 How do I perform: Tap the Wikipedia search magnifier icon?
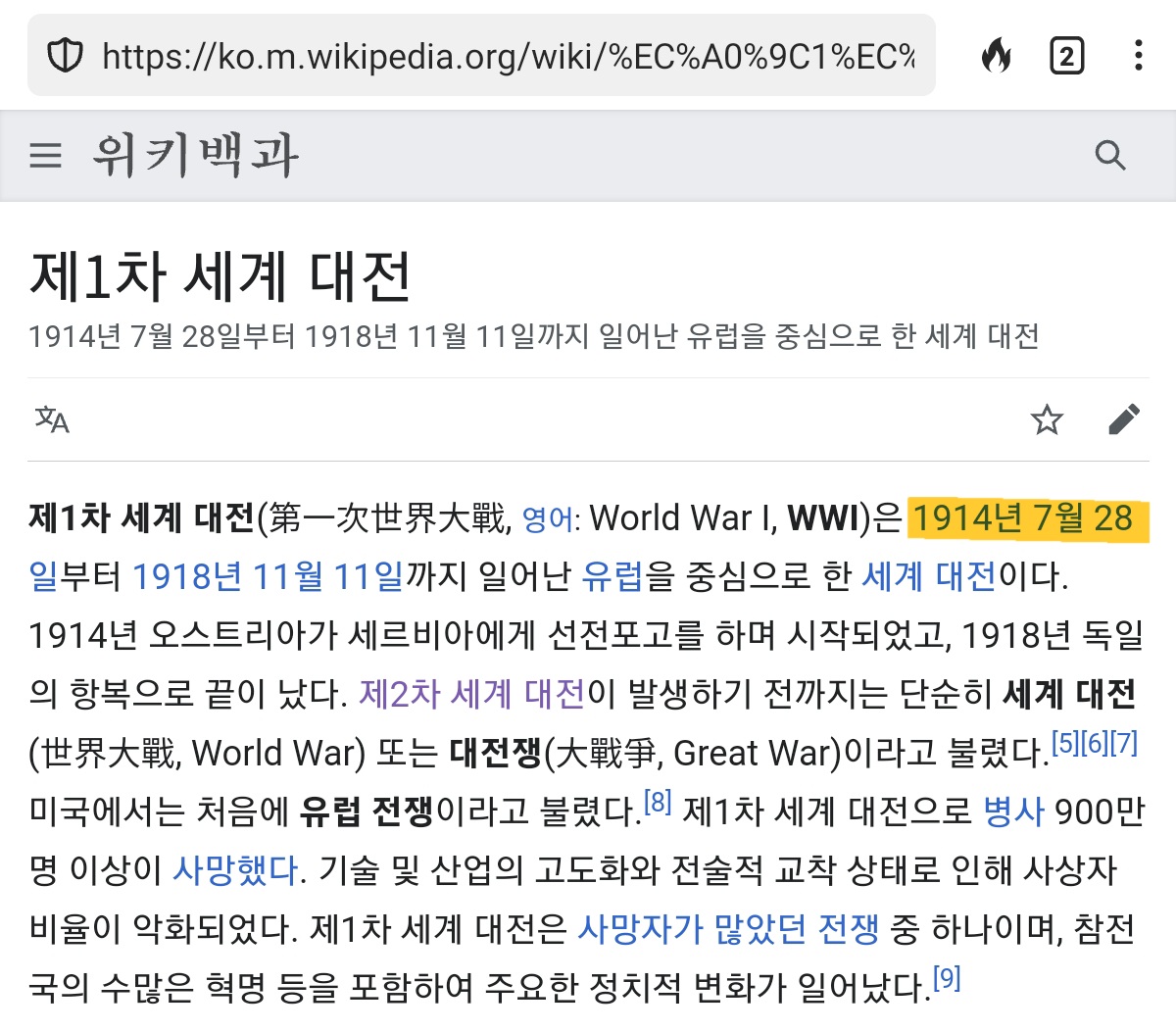pyautogui.click(x=1109, y=155)
